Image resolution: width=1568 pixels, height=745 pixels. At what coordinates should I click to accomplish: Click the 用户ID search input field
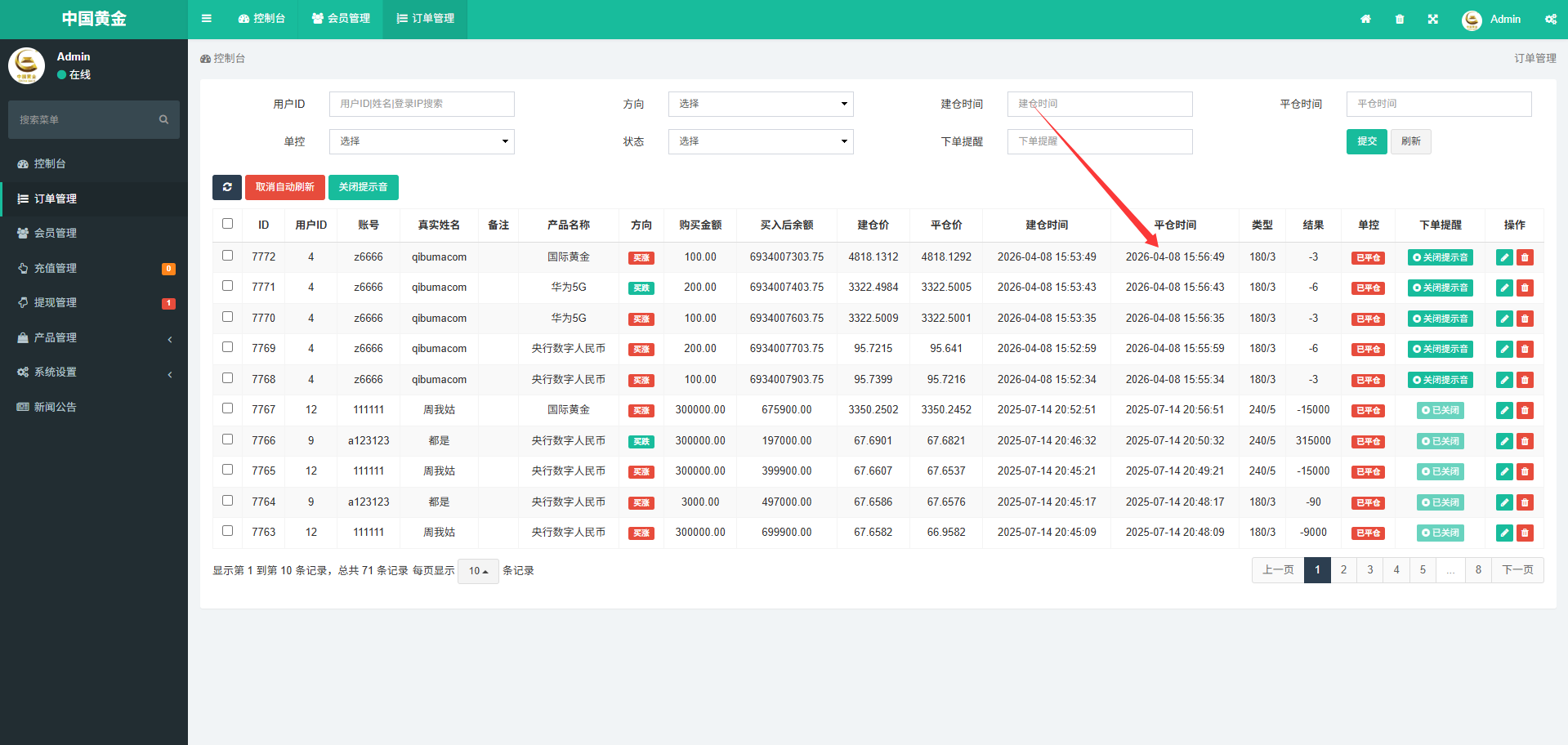[422, 104]
